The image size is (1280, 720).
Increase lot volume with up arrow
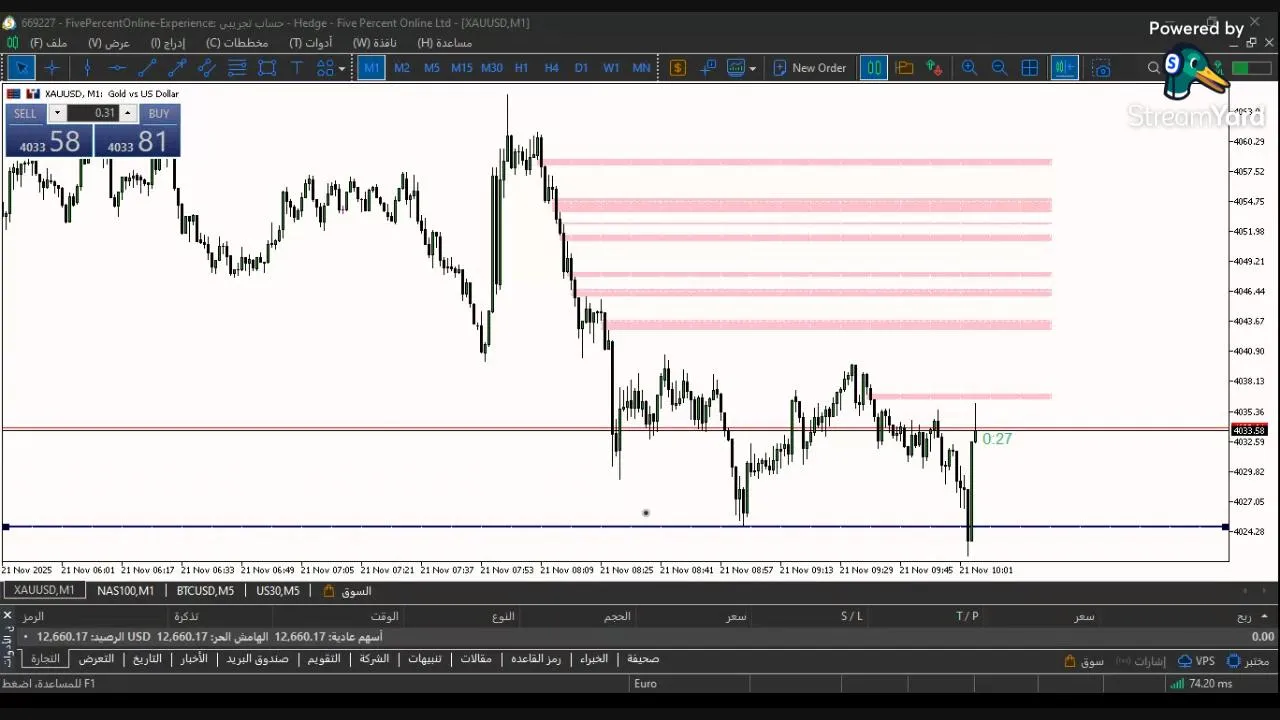tap(127, 113)
